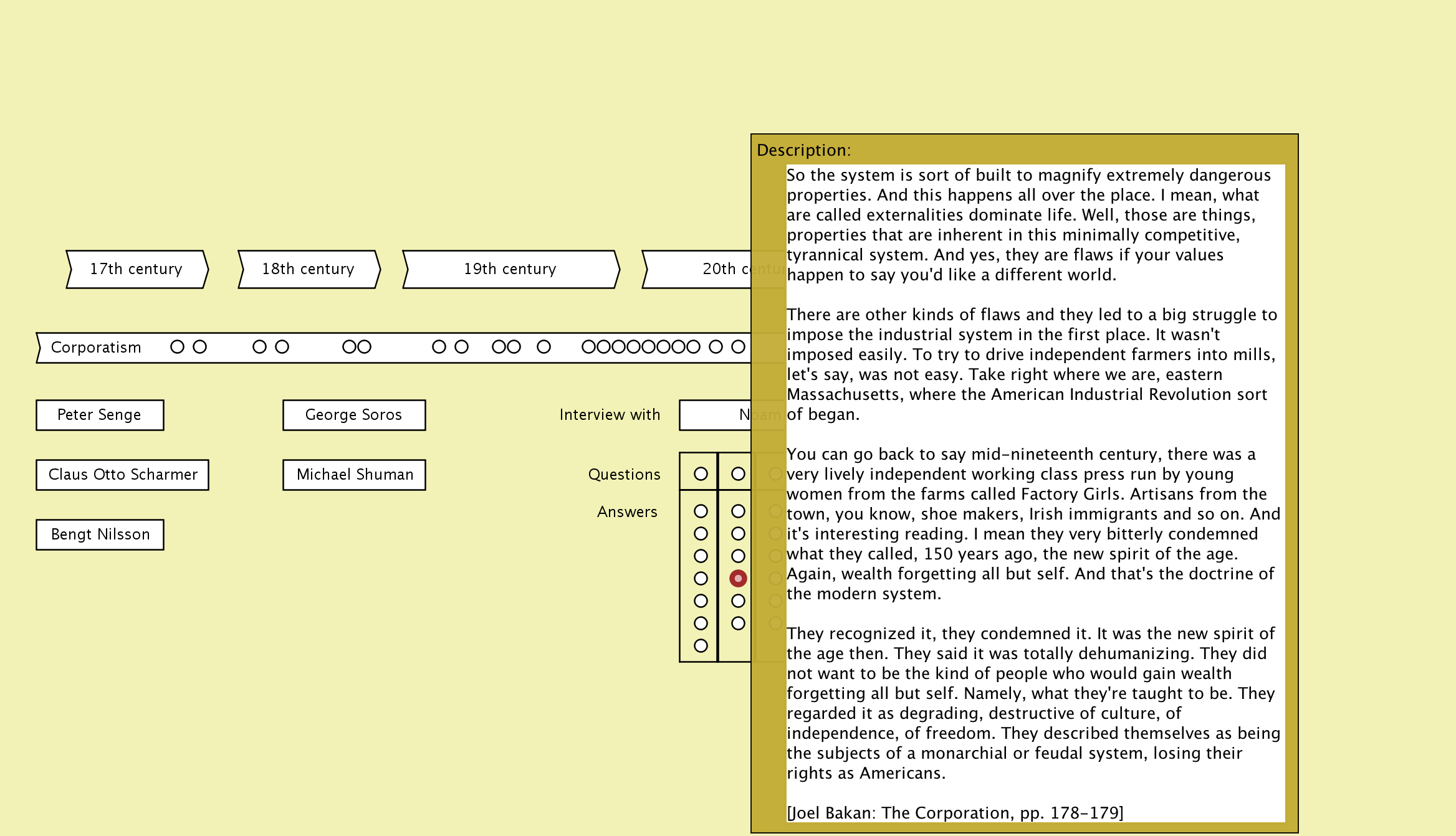The image size is (1456, 836).
Task: Open George Soros interview
Action: pos(353,415)
